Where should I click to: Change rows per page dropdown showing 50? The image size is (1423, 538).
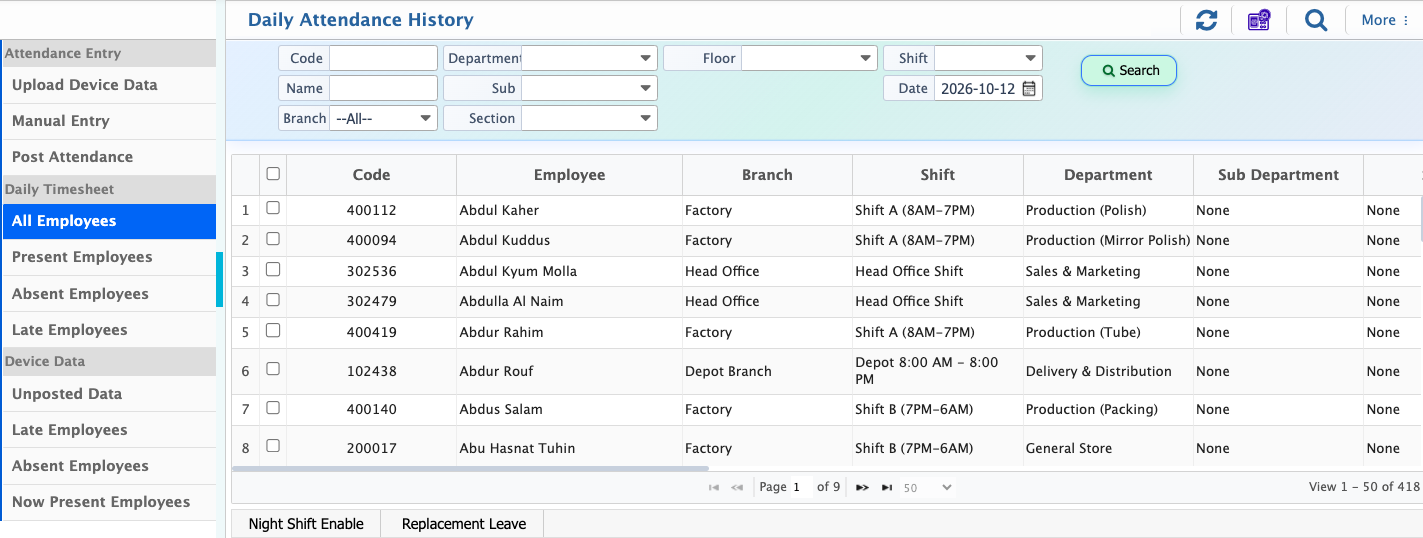coord(927,488)
